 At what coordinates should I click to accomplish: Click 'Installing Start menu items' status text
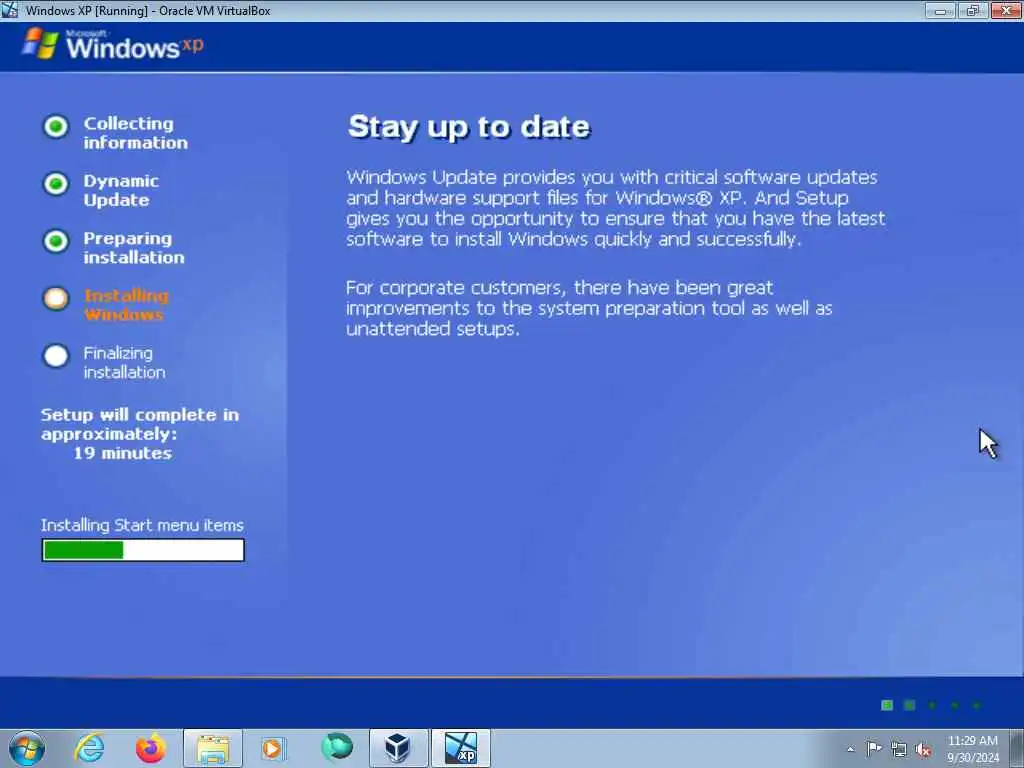pos(142,525)
